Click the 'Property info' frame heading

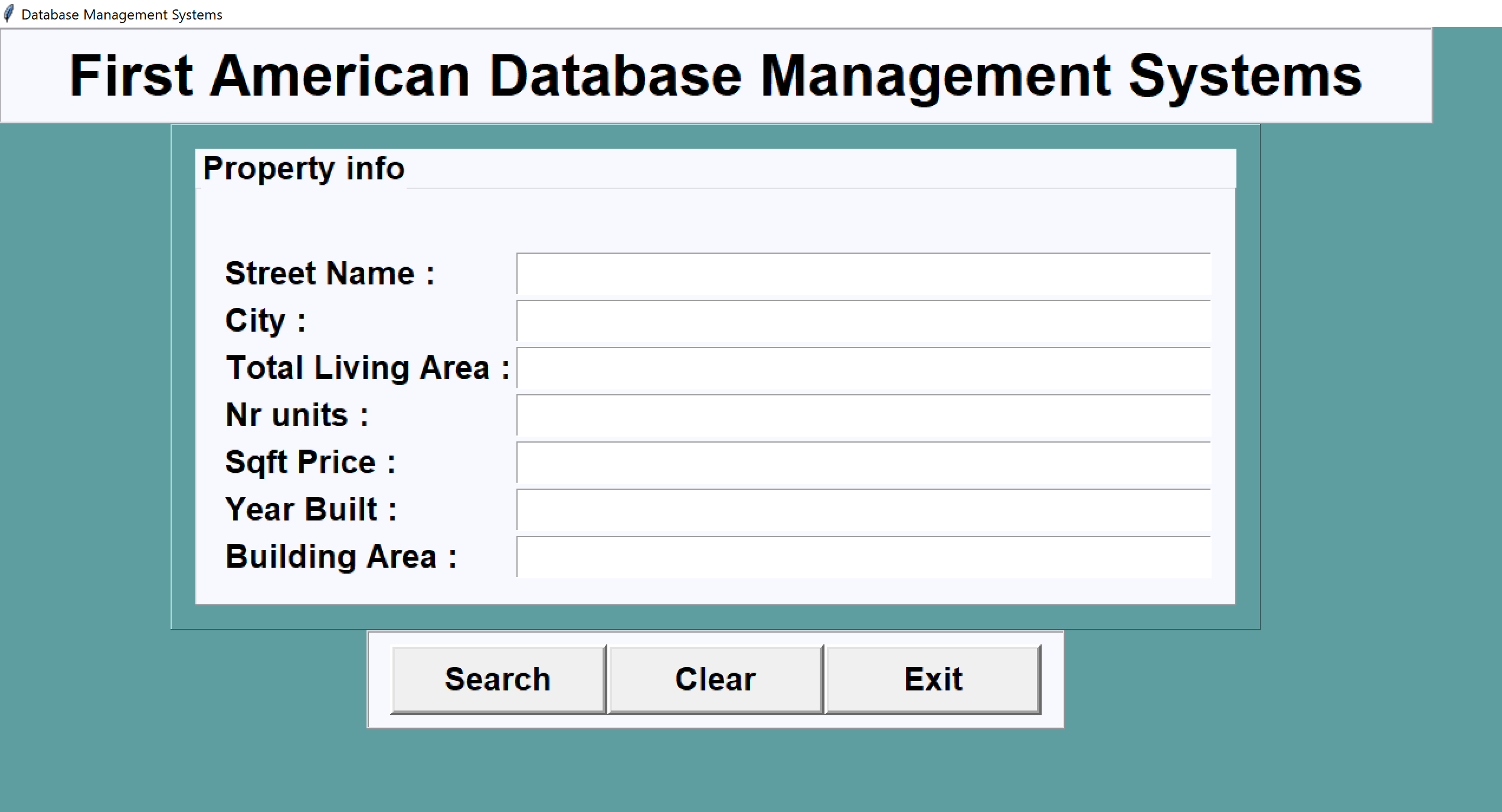pos(303,169)
